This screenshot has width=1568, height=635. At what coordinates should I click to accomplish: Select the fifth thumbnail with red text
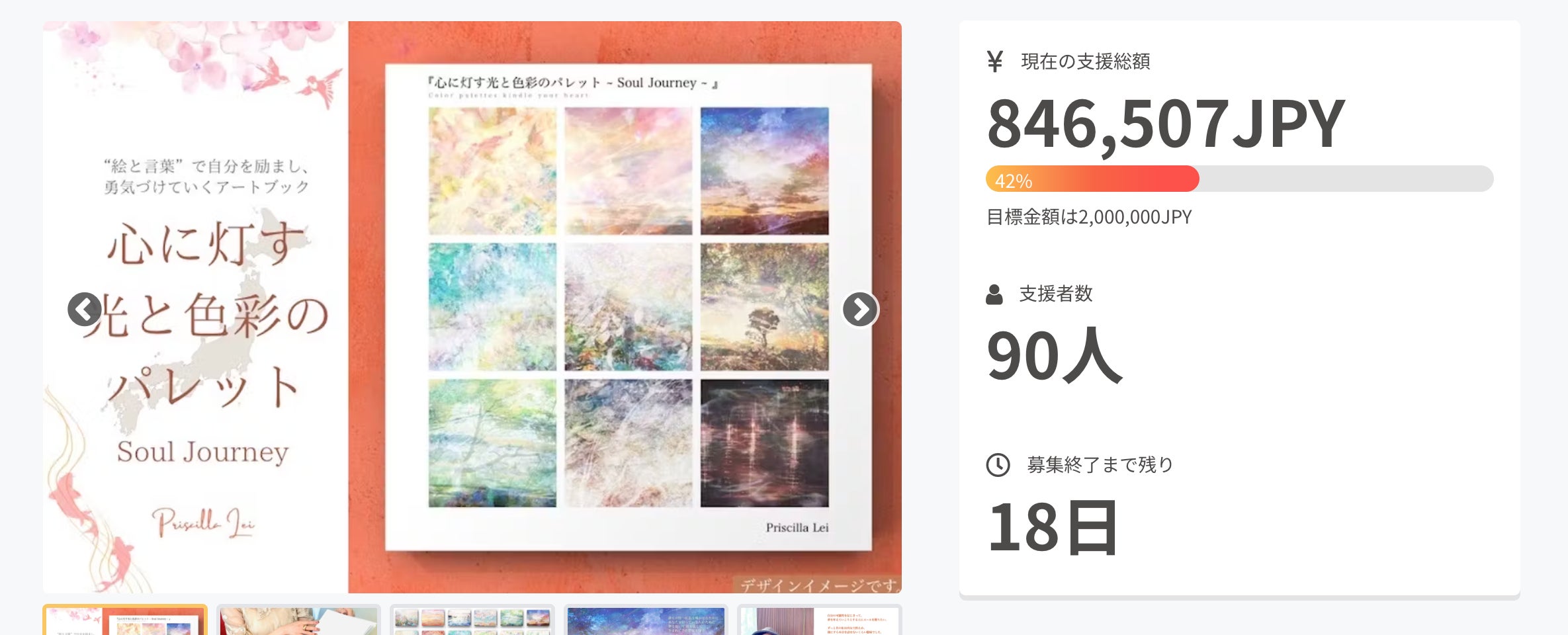point(820,620)
